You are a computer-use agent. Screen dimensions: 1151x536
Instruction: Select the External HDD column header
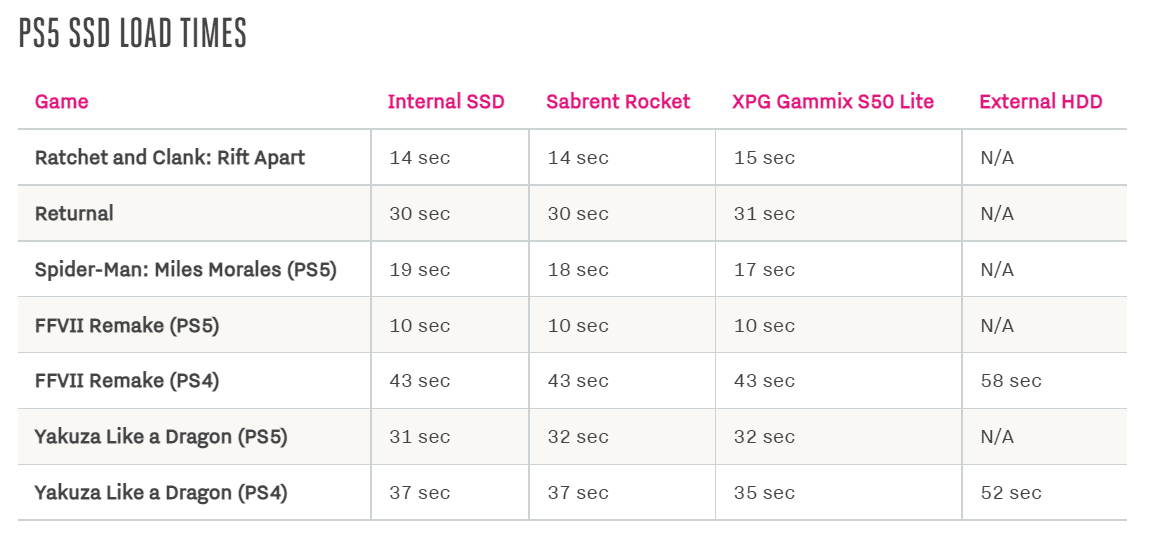[1040, 101]
